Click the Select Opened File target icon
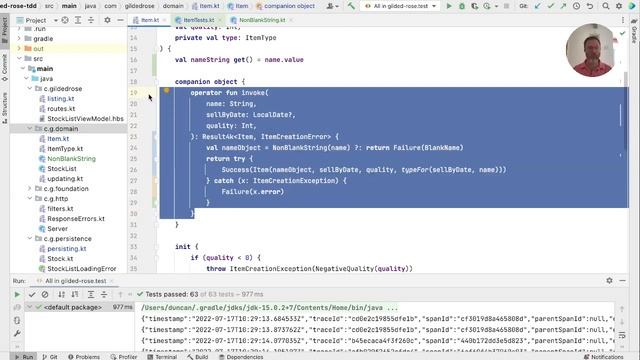 (x=65, y=20)
